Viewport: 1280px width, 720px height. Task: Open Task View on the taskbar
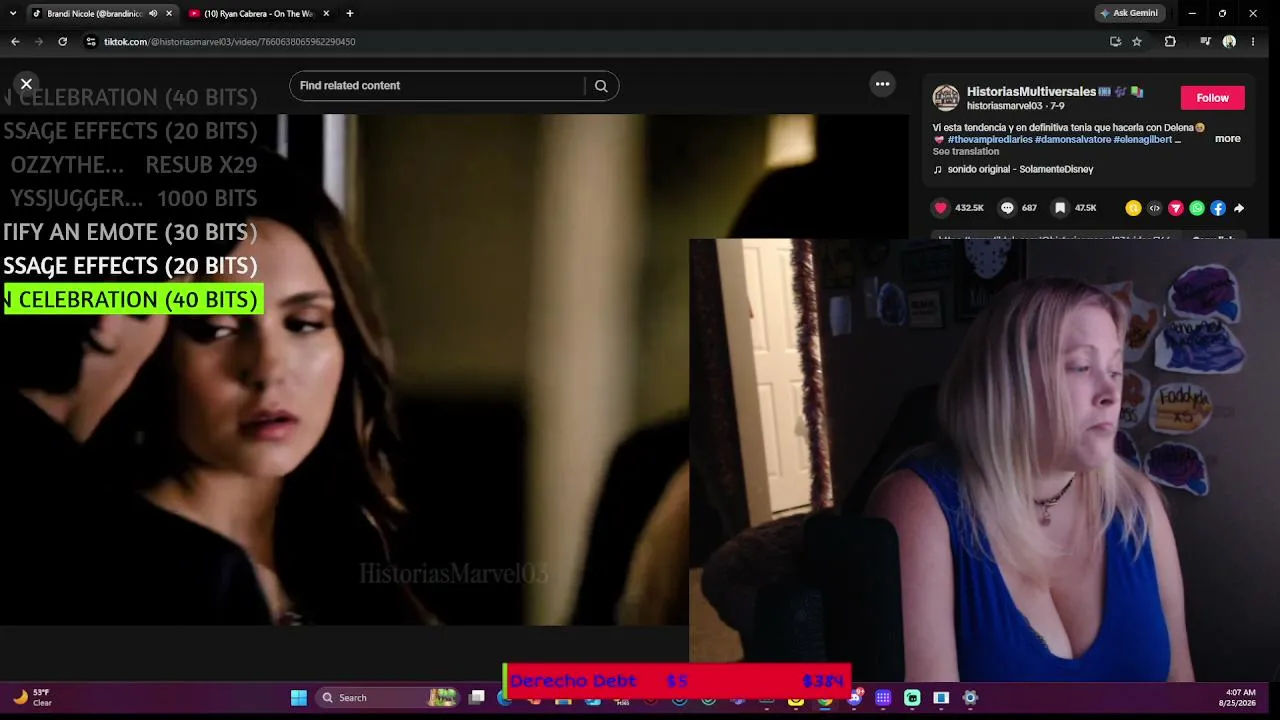pos(477,698)
